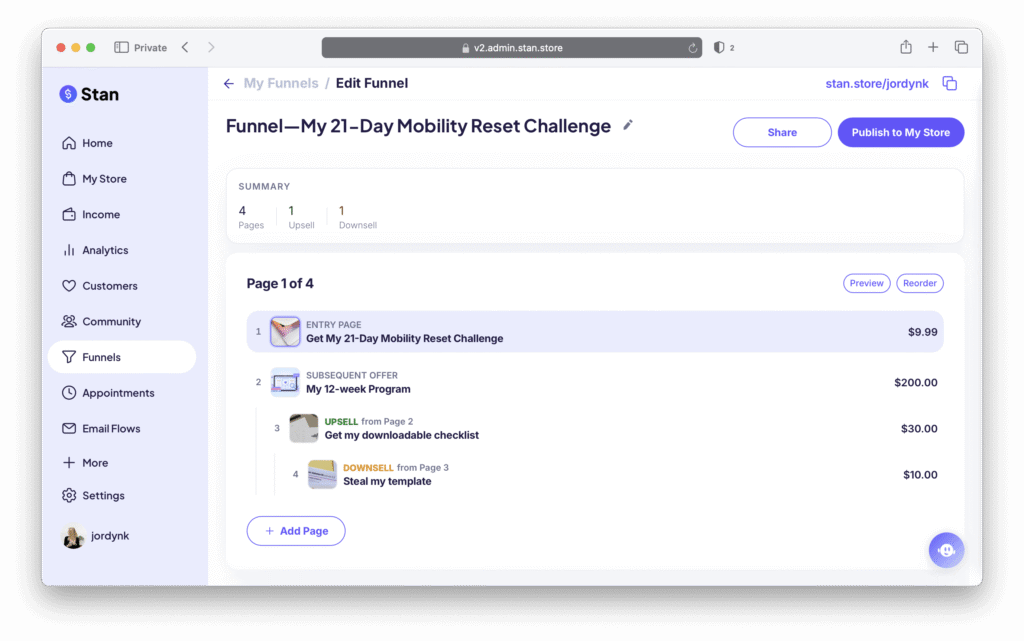Open the Get my downloadable checklist upsell
Screen dimensions: 1024x641
pyautogui.click(x=604, y=429)
